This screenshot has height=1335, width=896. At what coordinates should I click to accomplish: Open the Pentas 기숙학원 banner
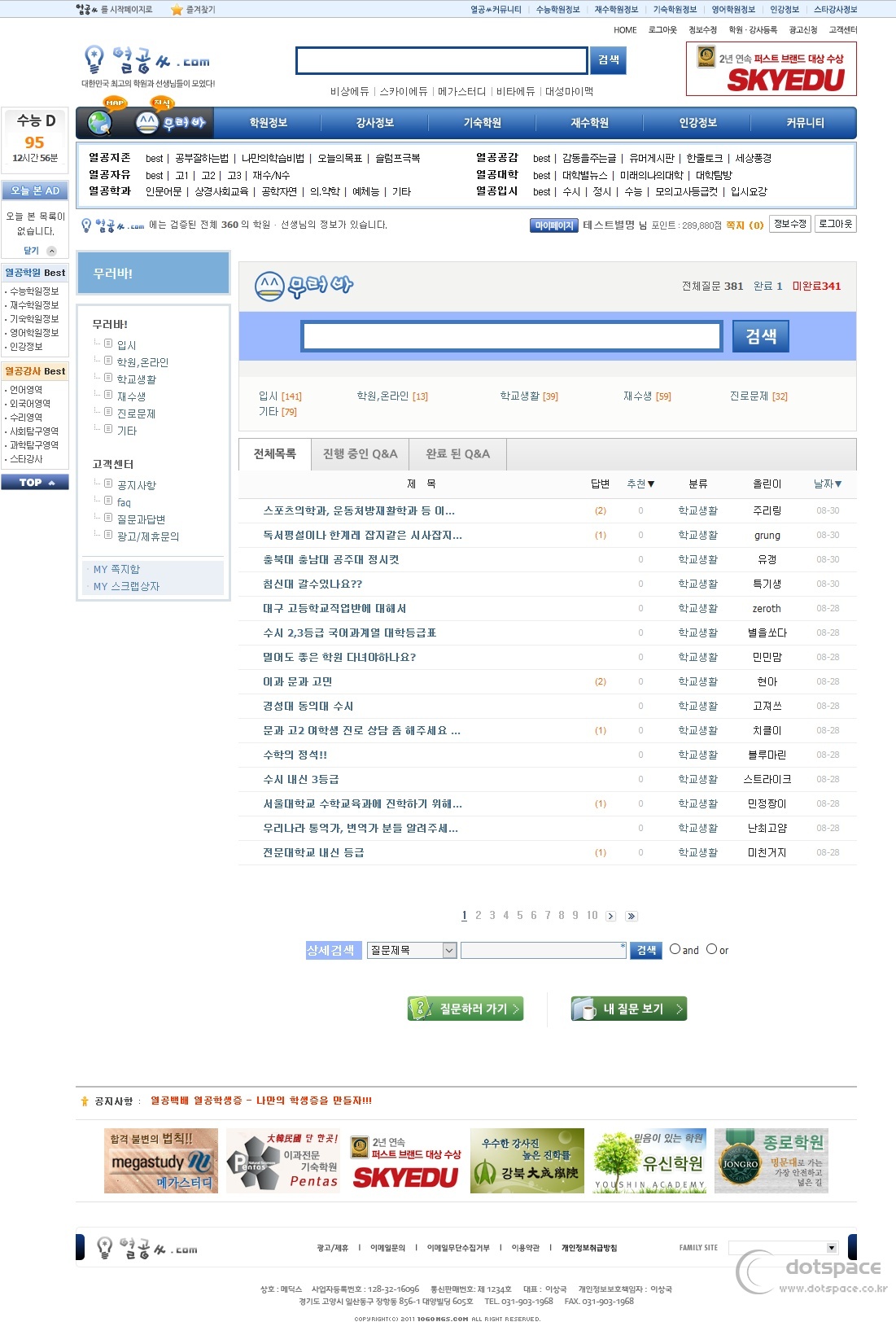pyautogui.click(x=283, y=1161)
